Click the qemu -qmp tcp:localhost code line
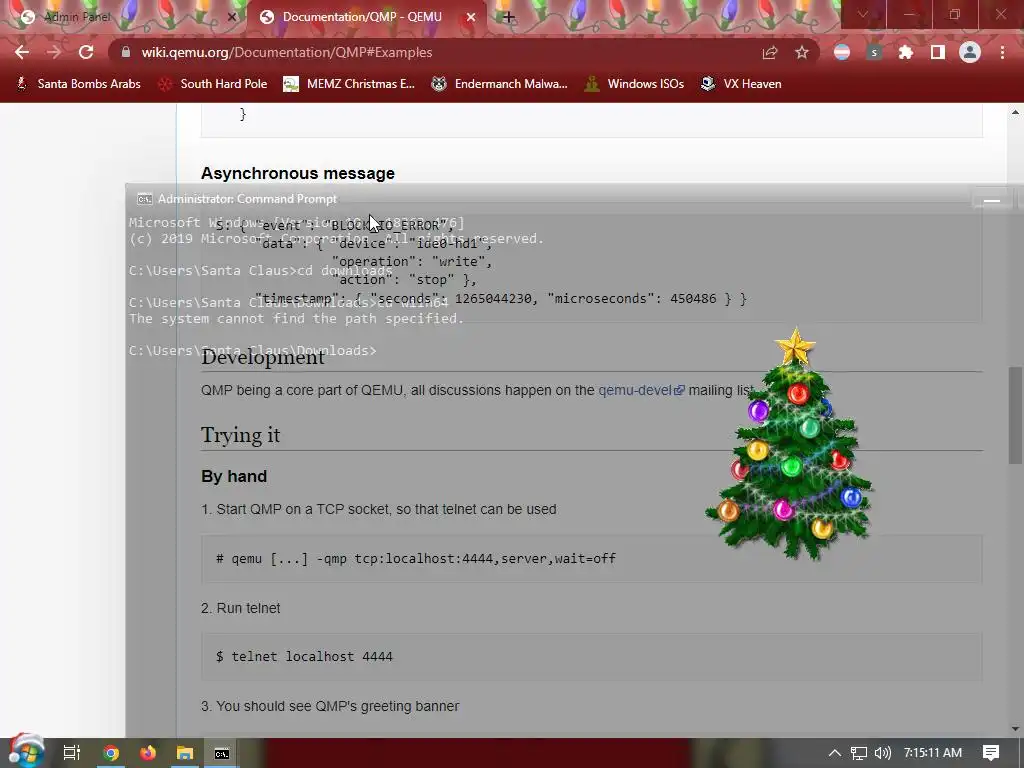Viewport: 1024px width, 768px height. pyautogui.click(x=416, y=558)
